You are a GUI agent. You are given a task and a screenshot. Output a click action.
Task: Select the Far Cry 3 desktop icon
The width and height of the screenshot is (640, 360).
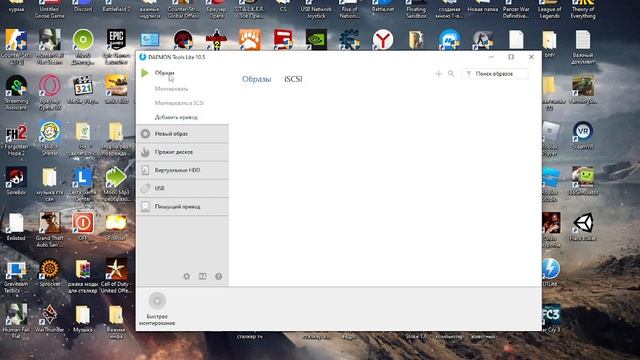click(551, 318)
